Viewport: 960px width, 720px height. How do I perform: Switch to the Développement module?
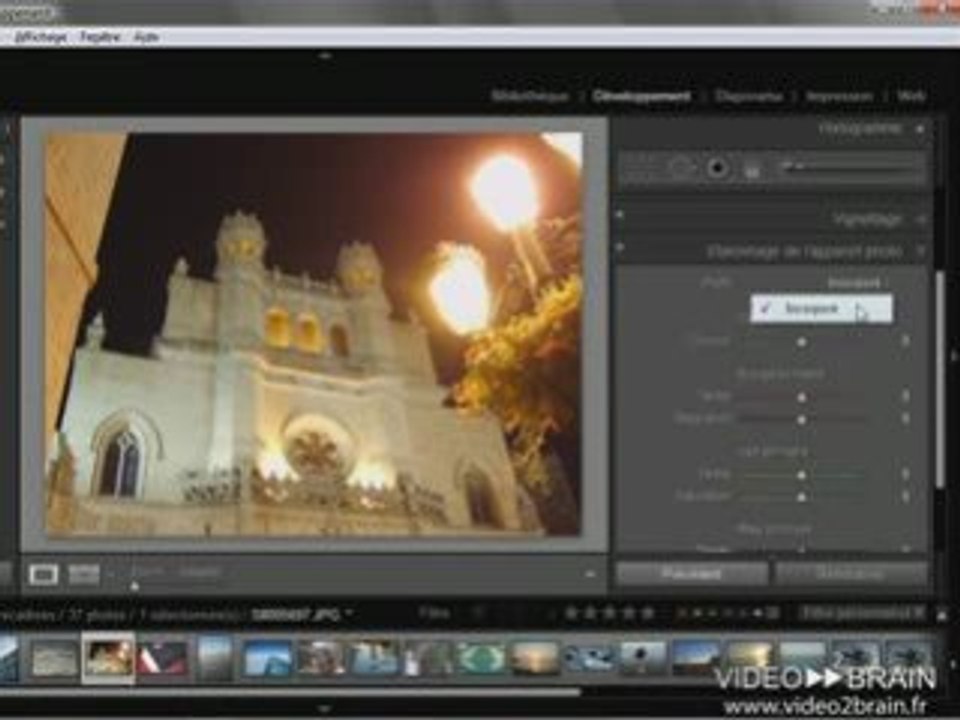tap(641, 96)
